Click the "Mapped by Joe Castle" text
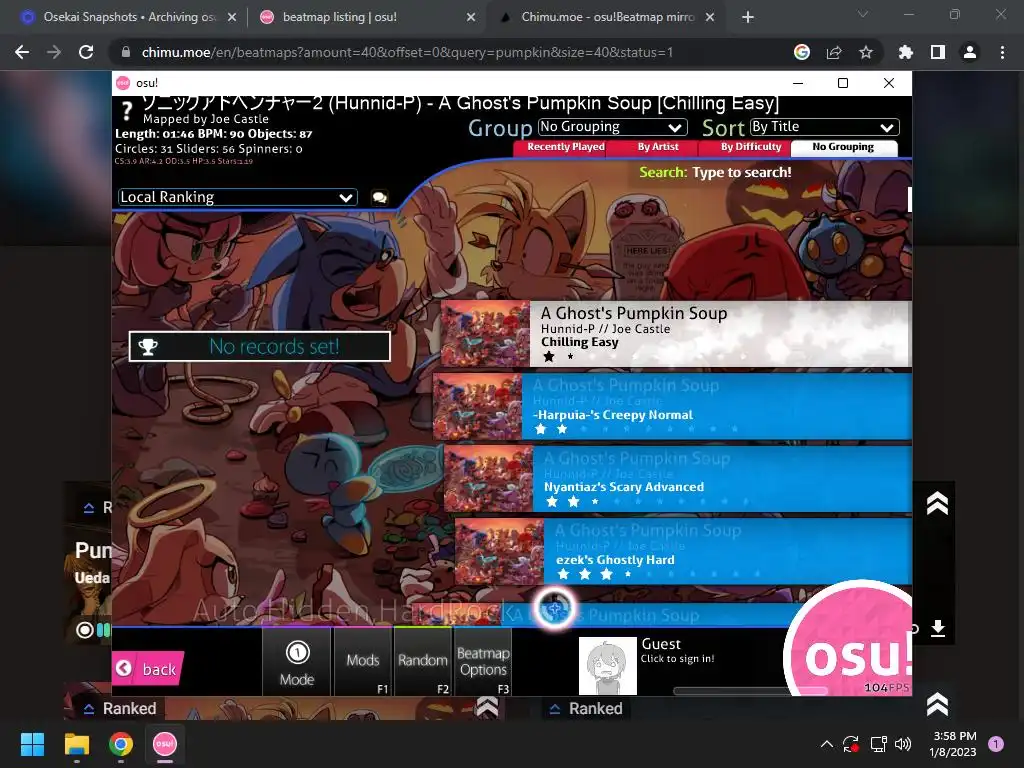 click(206, 119)
